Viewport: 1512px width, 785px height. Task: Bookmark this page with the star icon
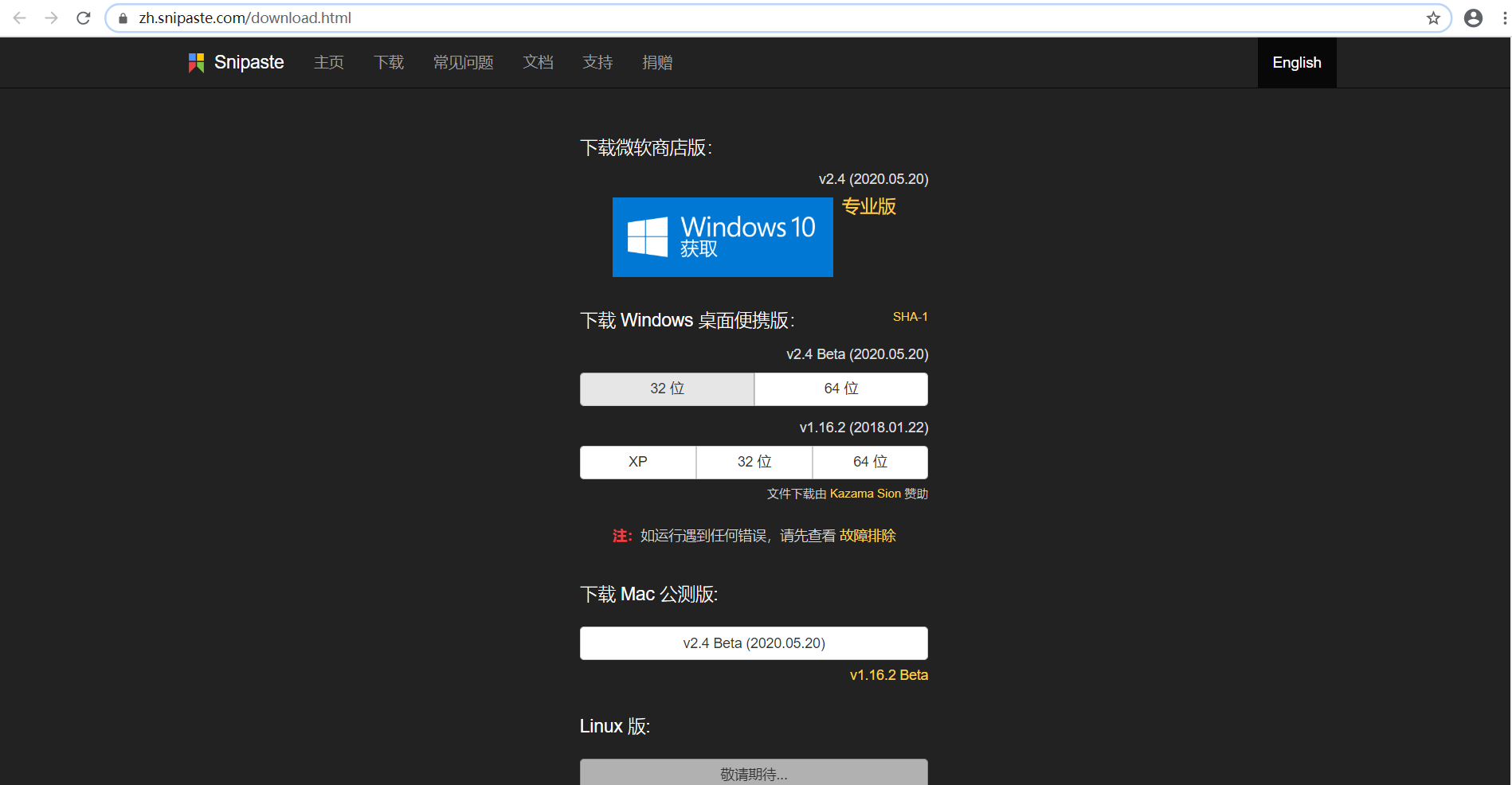1433,18
